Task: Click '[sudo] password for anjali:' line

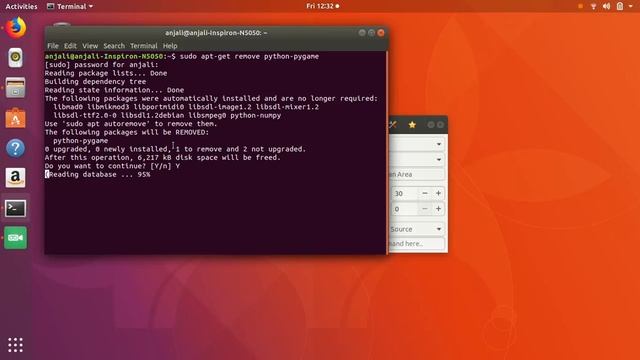Action: pos(101,65)
